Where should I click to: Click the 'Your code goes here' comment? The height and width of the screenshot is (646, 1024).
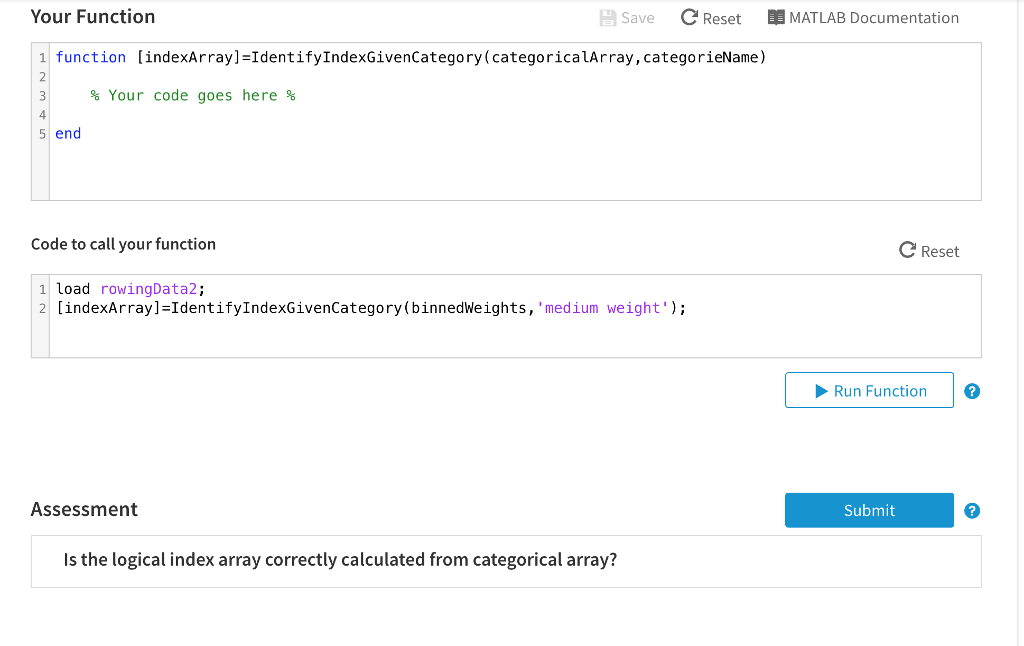coord(192,95)
